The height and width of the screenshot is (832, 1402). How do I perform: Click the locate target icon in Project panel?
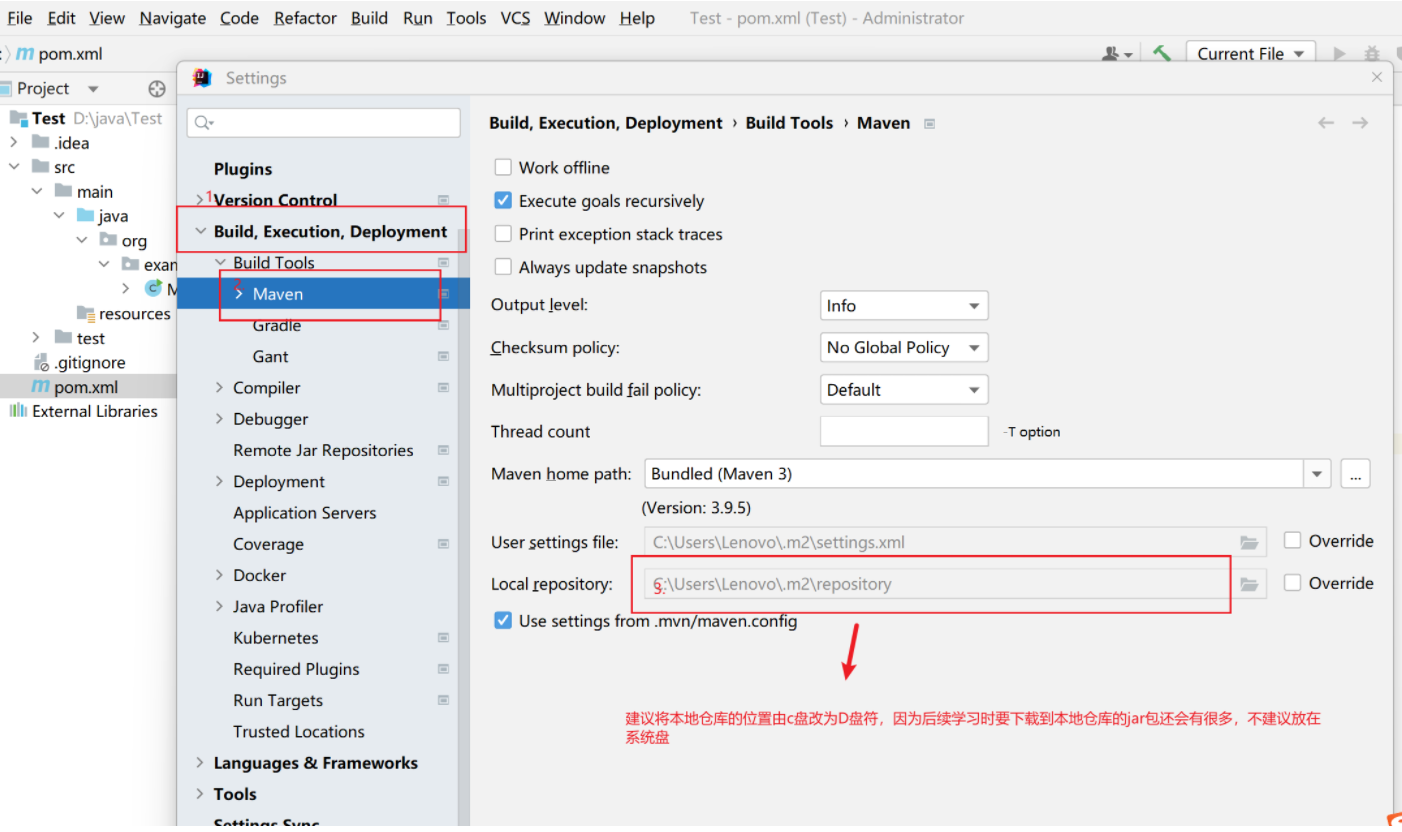[x=157, y=88]
